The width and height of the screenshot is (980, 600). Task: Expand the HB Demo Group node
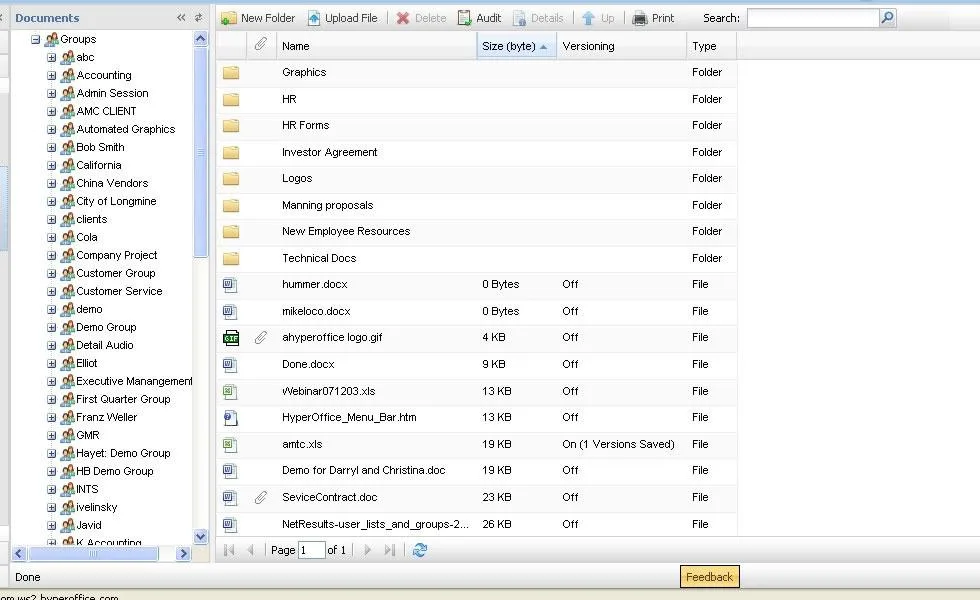[x=52, y=472]
